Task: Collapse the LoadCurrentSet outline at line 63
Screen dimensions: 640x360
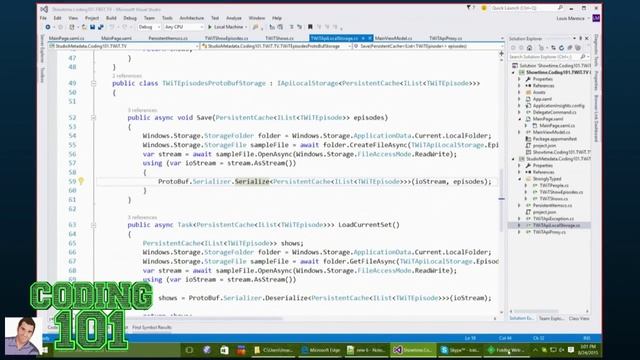Action: click(x=93, y=225)
